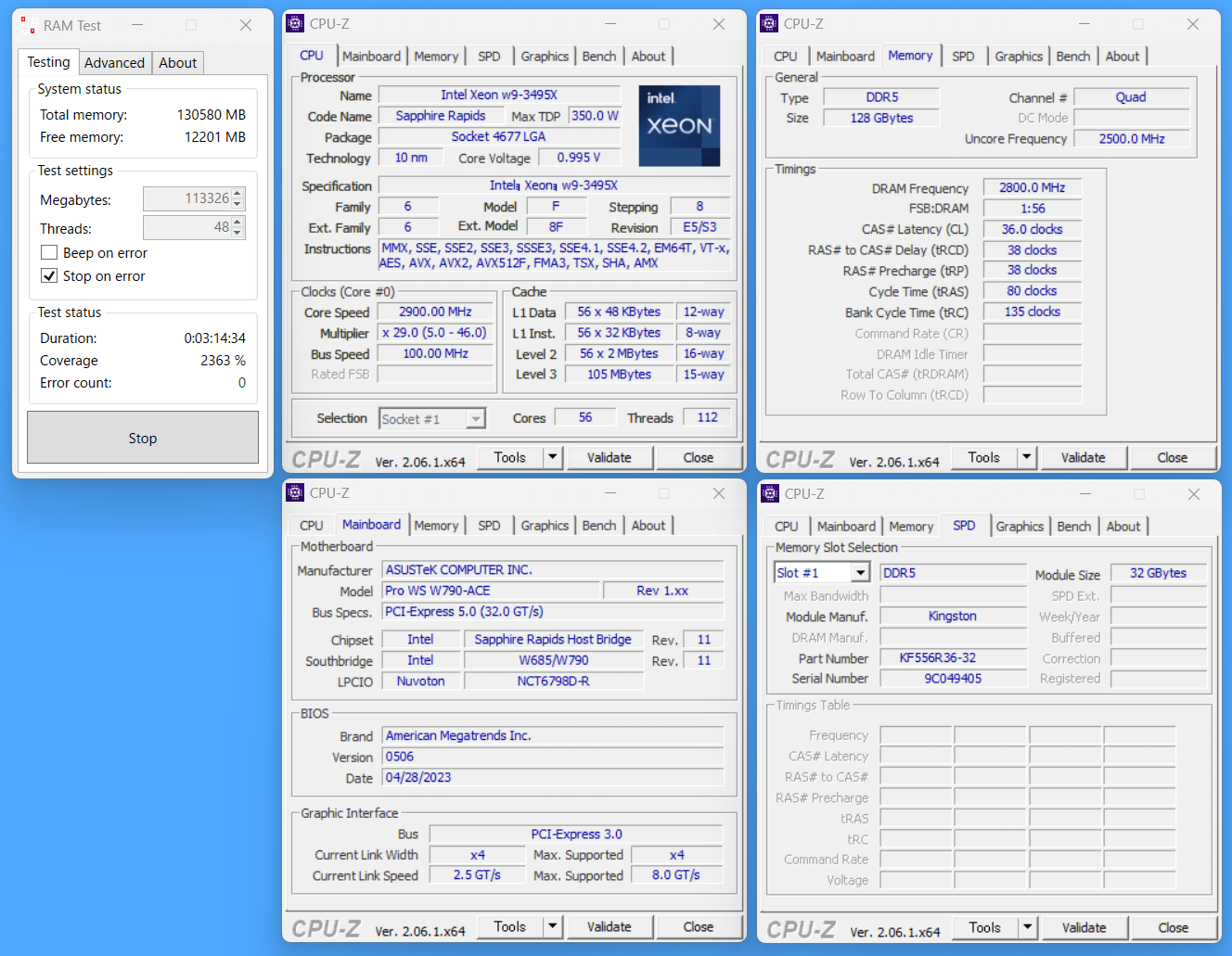Click the Uncore Frequency 2500.0 MHz value
This screenshot has width=1232, height=956.
(x=1132, y=138)
